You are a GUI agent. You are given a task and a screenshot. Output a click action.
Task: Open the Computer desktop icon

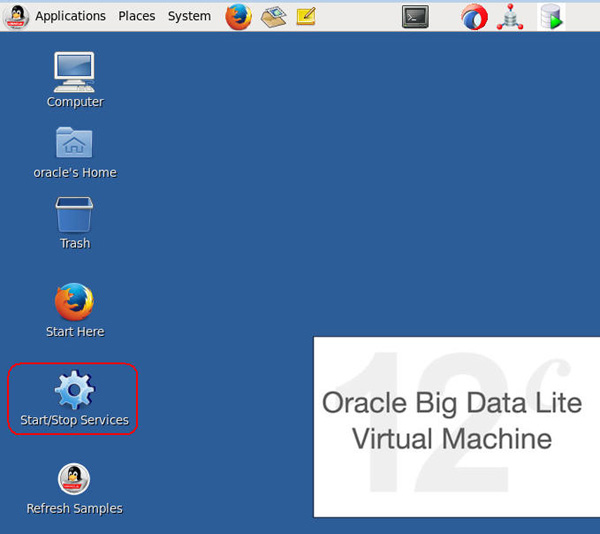[x=74, y=72]
